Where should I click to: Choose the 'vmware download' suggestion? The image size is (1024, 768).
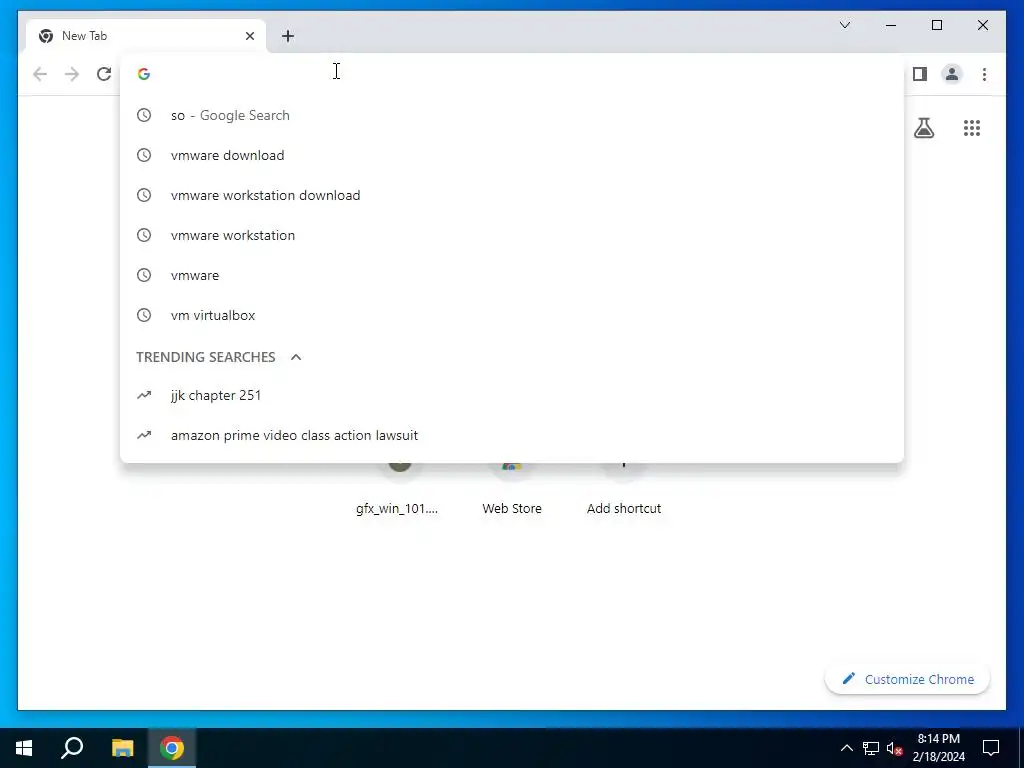pos(512,155)
